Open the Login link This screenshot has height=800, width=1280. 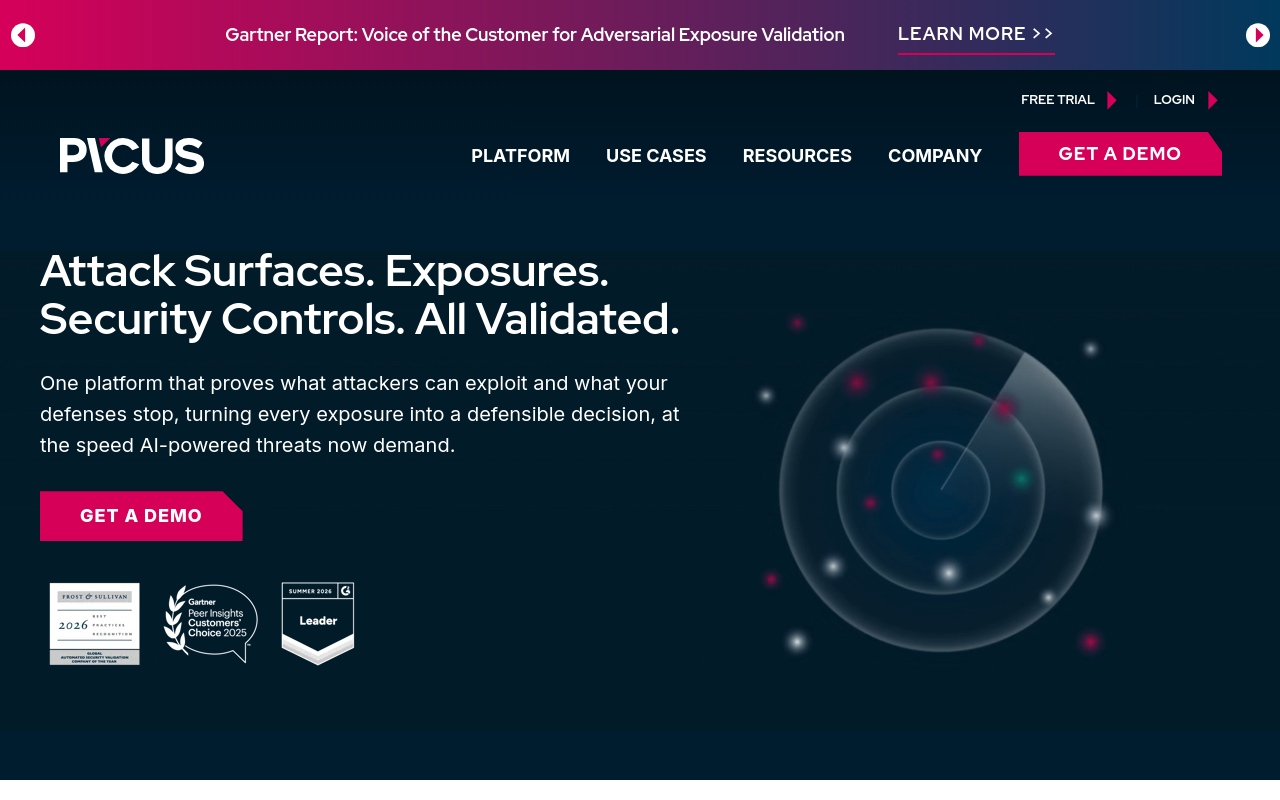[1186, 100]
